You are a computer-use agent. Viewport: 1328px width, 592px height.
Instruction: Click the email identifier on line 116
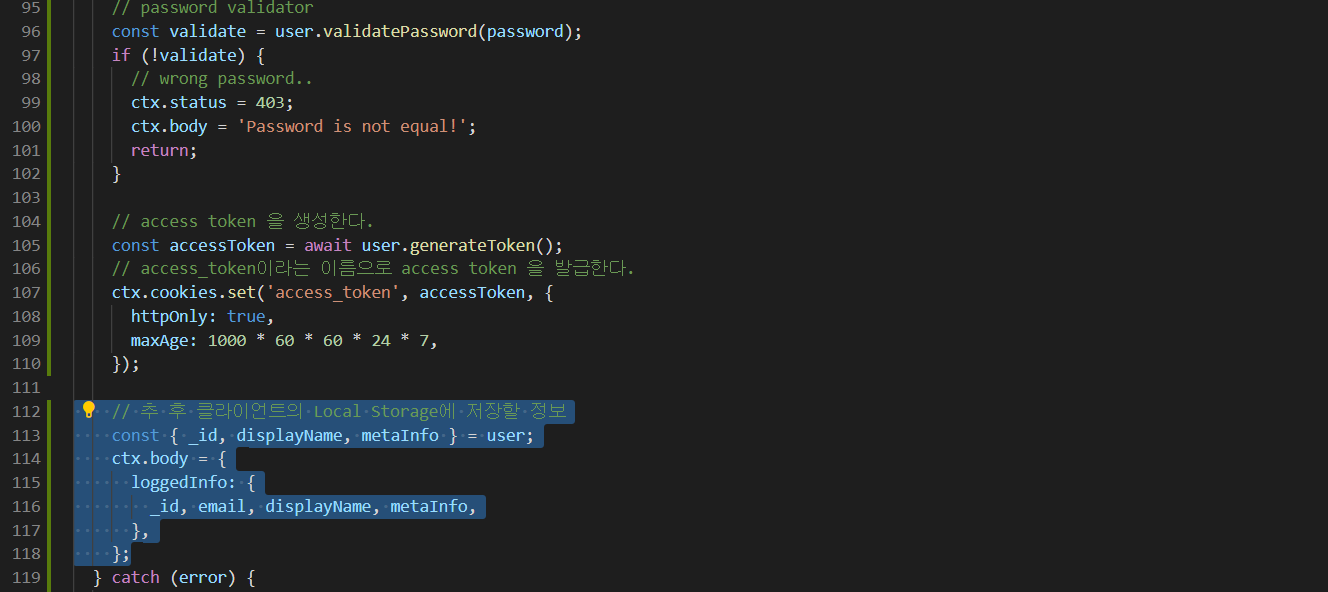222,506
